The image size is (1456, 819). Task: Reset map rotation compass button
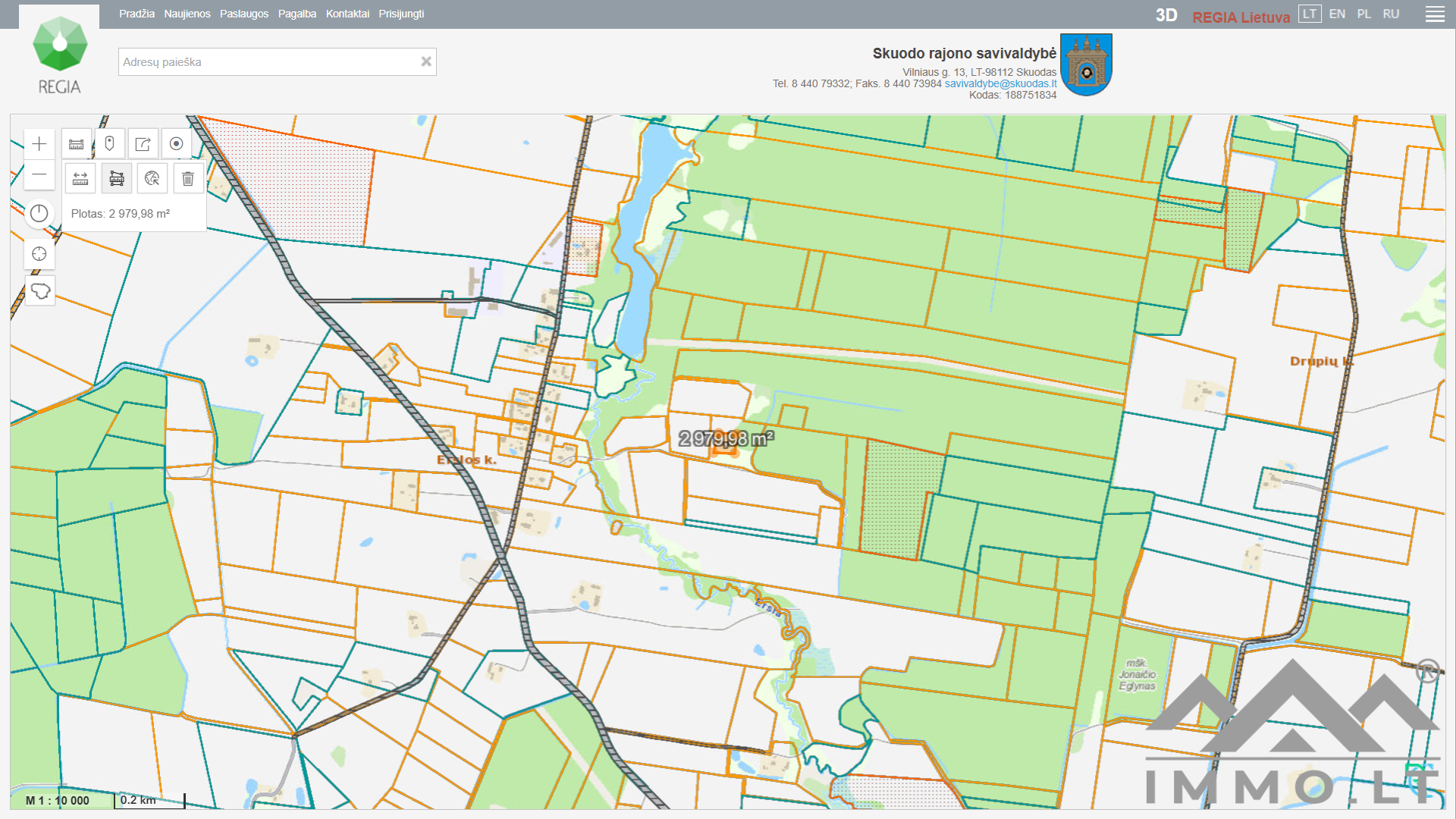(x=39, y=214)
